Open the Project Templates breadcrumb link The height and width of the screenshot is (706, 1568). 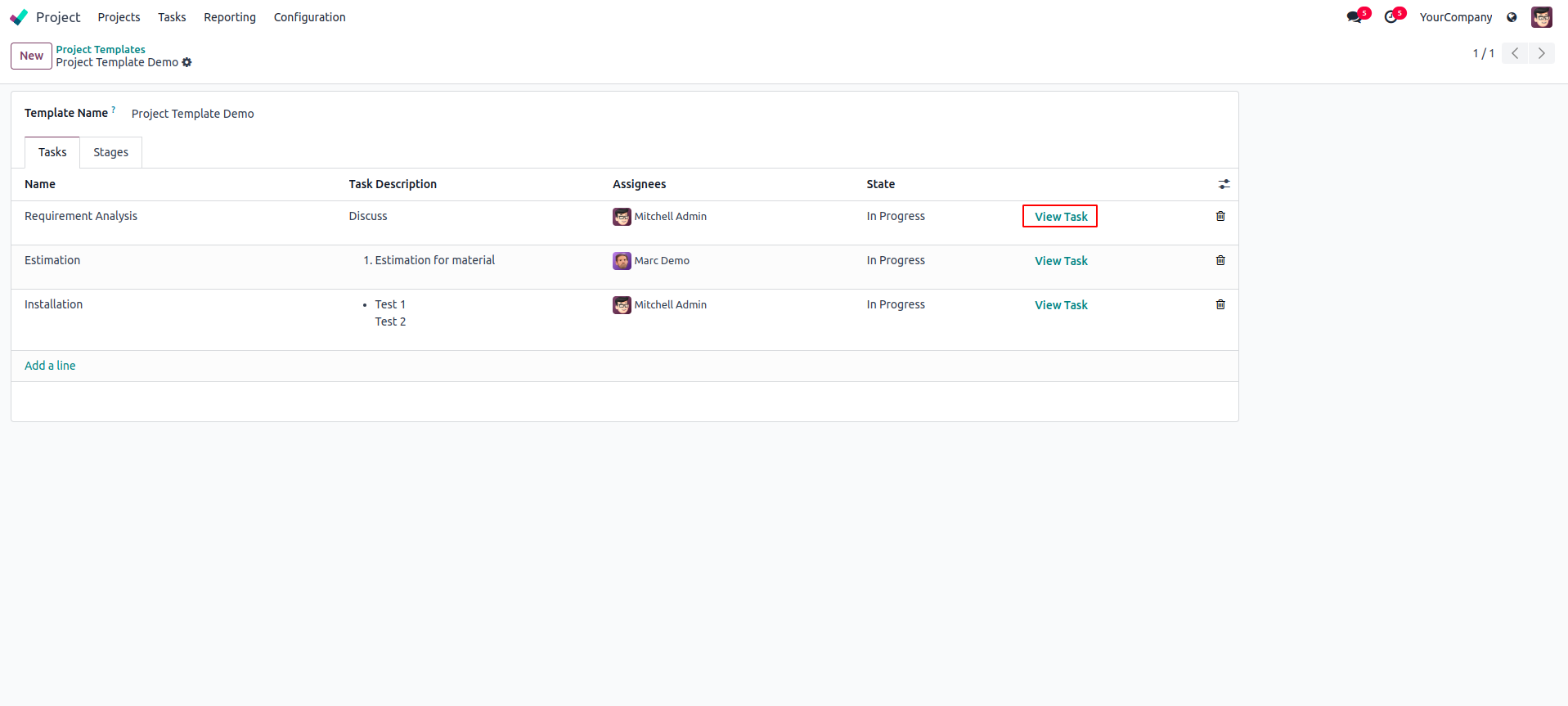point(101,49)
